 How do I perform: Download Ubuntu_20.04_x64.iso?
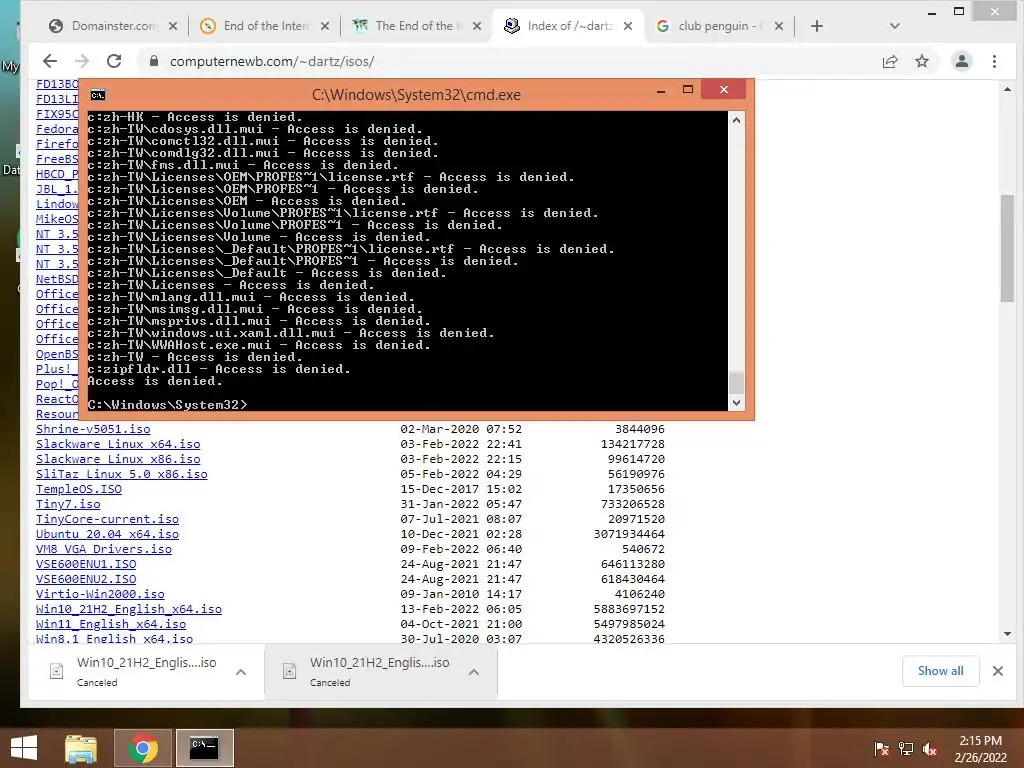coord(107,534)
